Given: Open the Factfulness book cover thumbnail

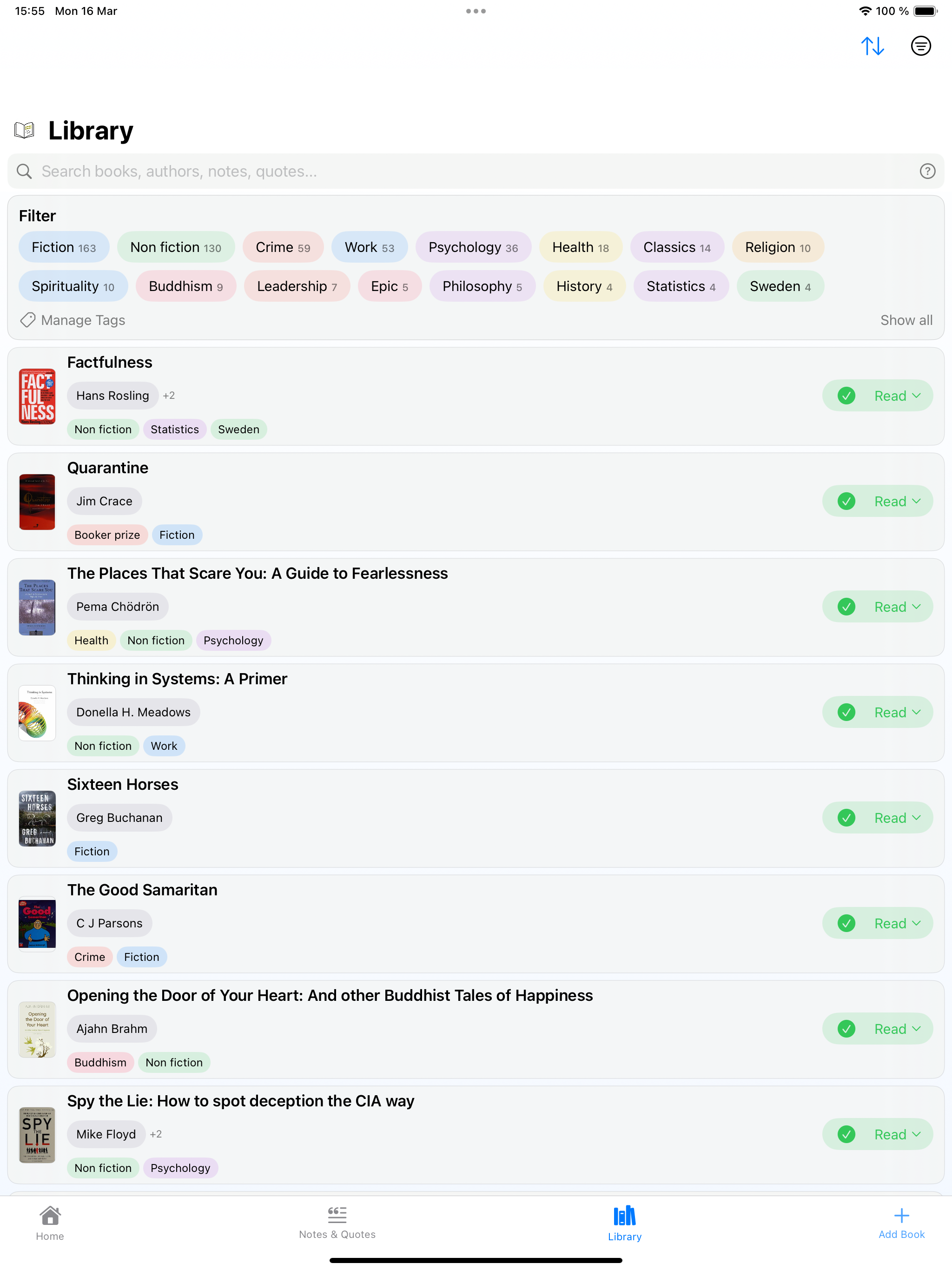Looking at the screenshot, I should 37,396.
